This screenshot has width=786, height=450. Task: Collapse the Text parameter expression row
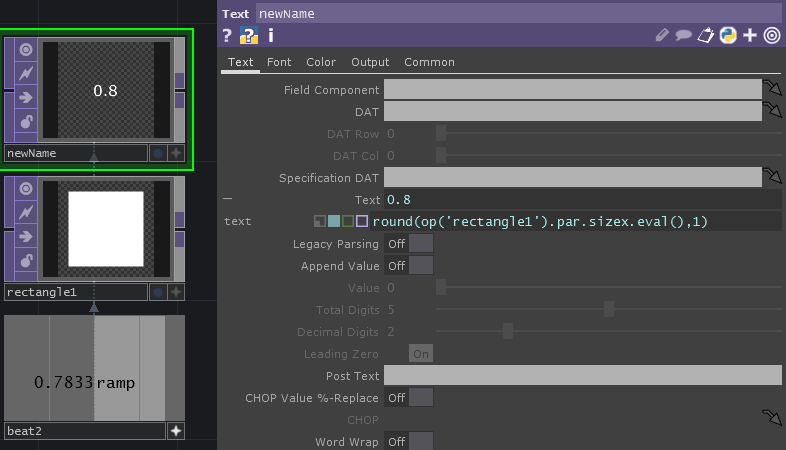tap(227, 200)
